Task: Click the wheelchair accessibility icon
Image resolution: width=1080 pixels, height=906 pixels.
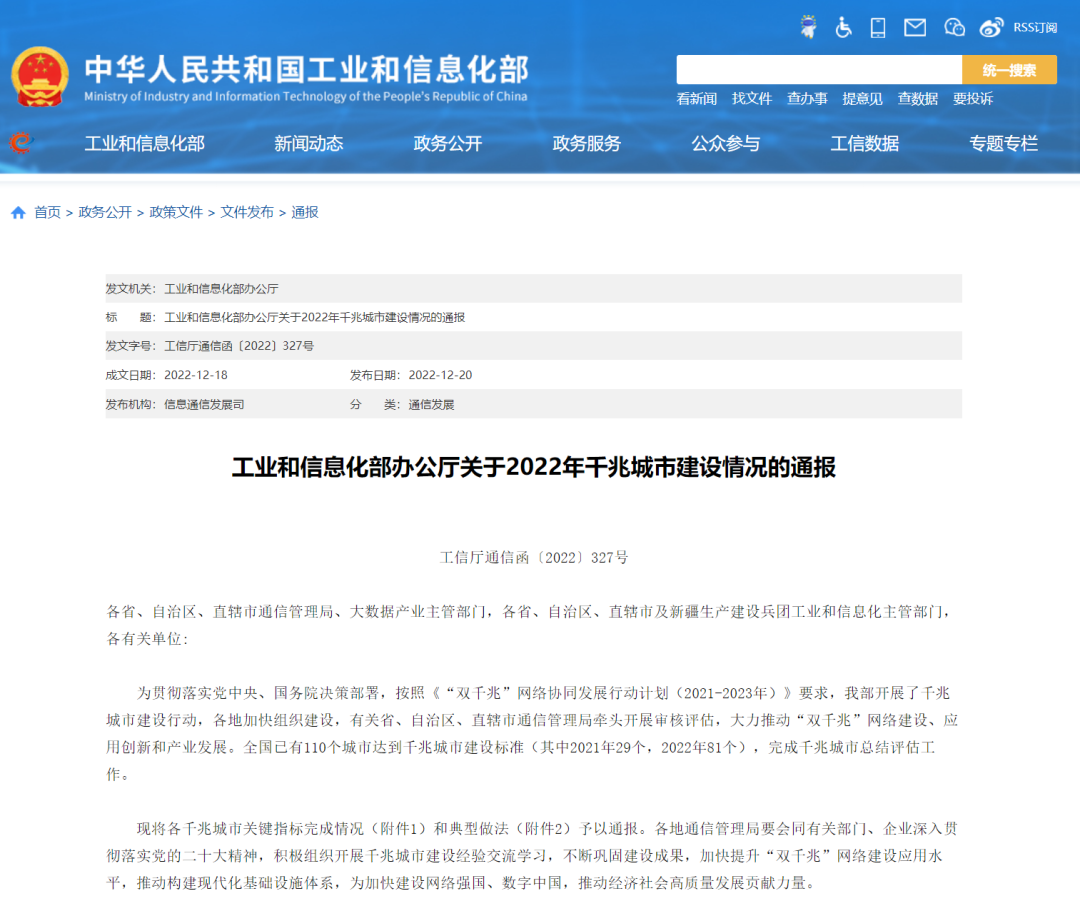Action: coord(843,28)
